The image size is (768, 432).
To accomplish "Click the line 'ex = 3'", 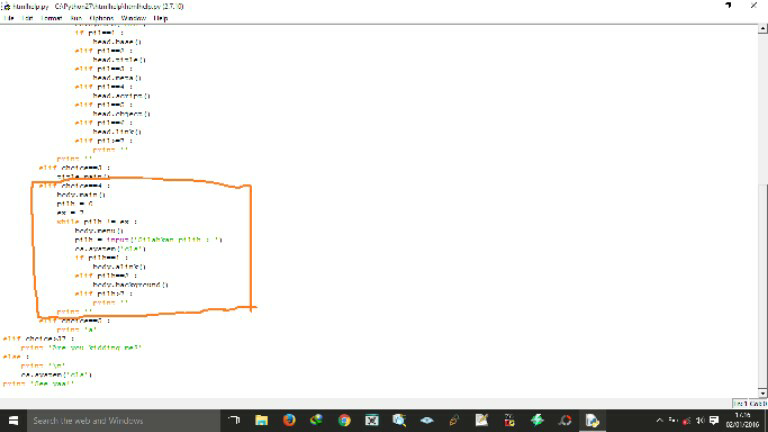I will [70, 213].
